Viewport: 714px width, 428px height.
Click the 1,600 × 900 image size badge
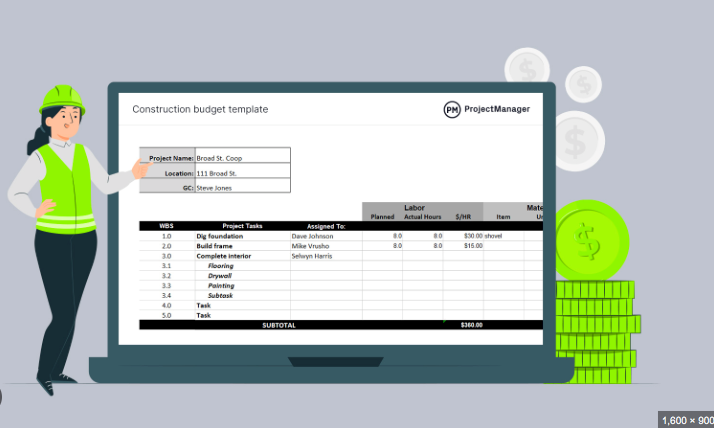[685, 419]
